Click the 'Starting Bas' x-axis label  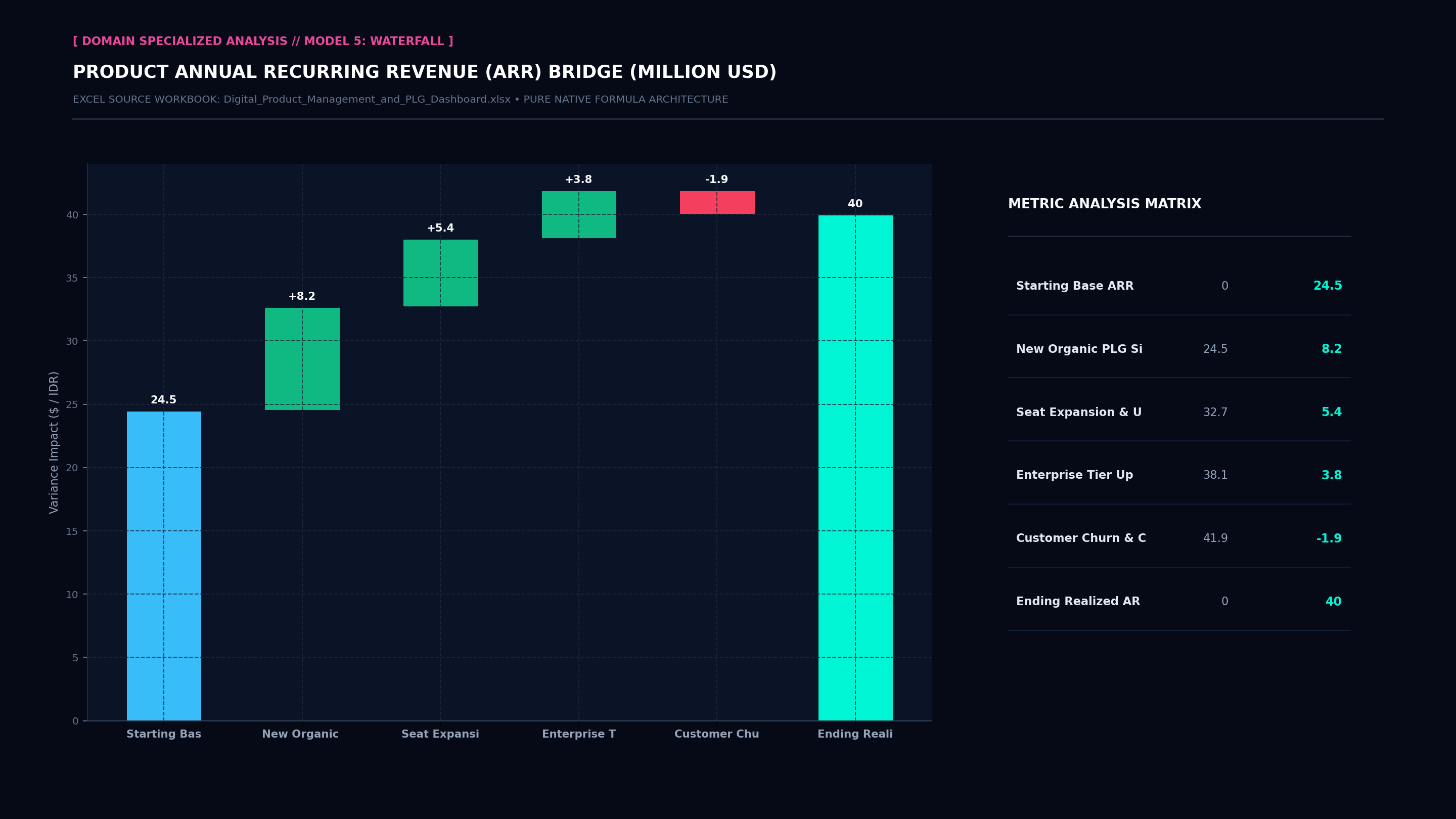tap(164, 734)
